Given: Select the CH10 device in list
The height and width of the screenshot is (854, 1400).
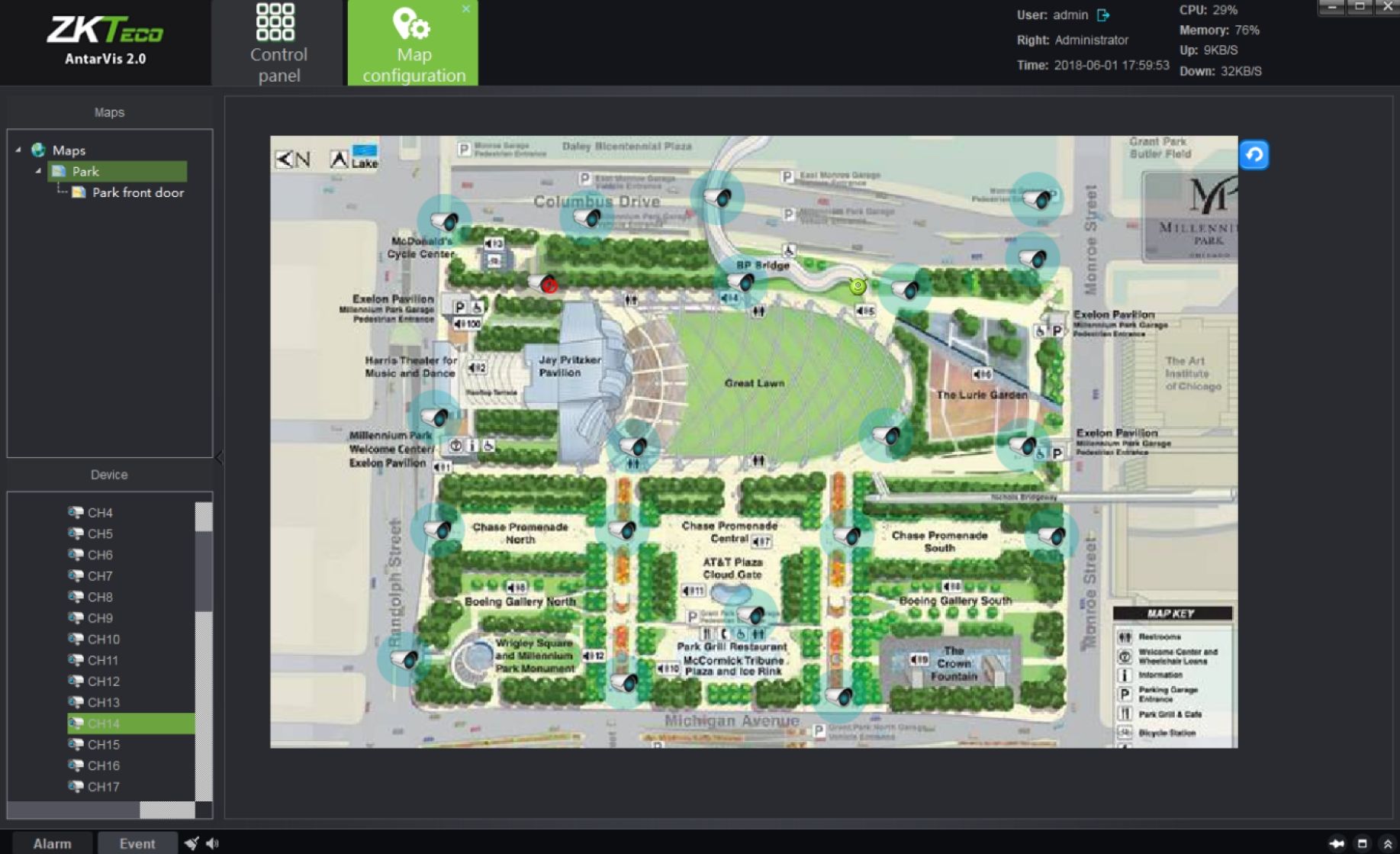Looking at the screenshot, I should click(103, 640).
